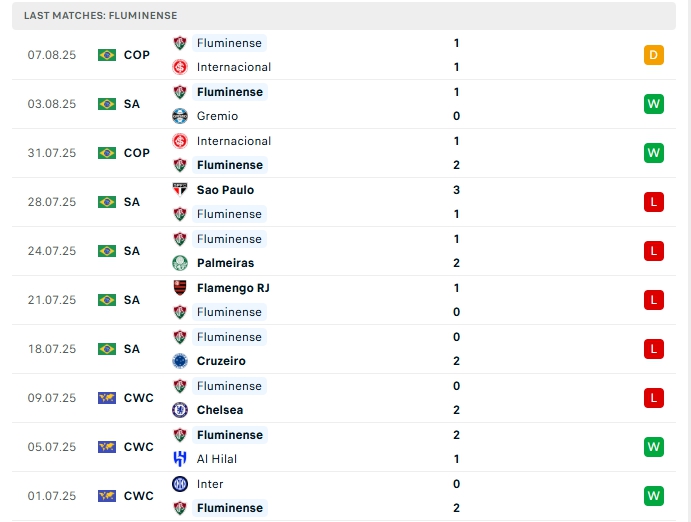Click red L badge for Sao Paulo match

[653, 202]
